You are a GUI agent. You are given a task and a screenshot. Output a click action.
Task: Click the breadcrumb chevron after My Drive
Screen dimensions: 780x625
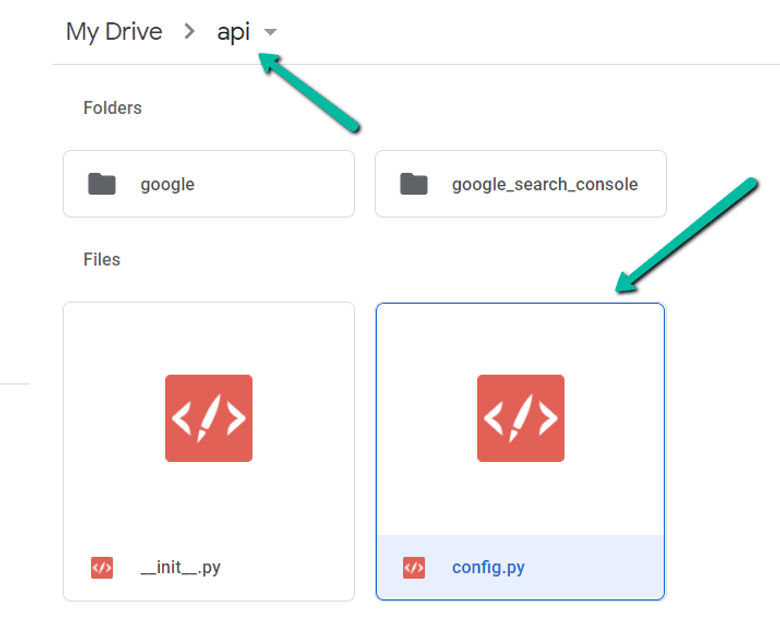[189, 32]
